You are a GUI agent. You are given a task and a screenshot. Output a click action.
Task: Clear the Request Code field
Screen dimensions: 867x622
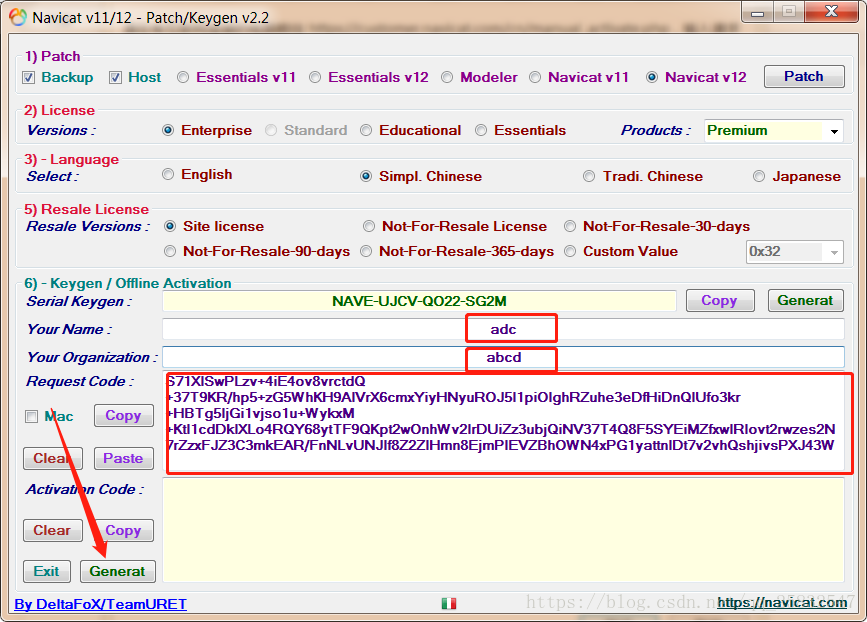click(53, 458)
